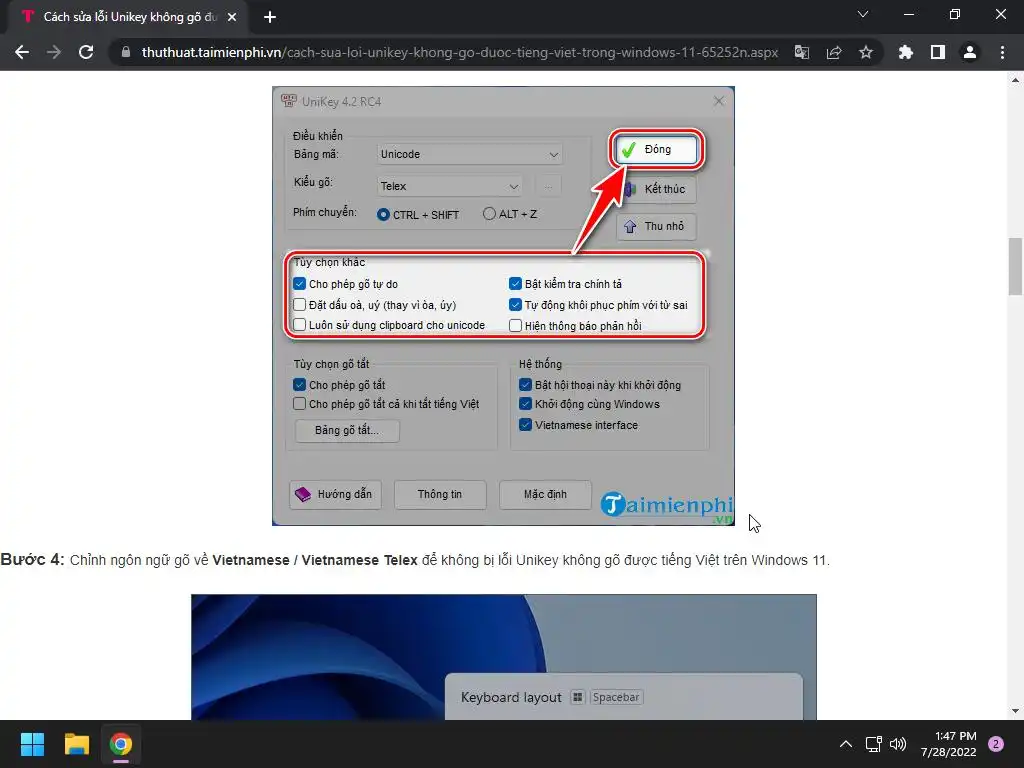Click the Chrome taskbar icon
This screenshot has height=768, width=1024.
click(x=121, y=744)
